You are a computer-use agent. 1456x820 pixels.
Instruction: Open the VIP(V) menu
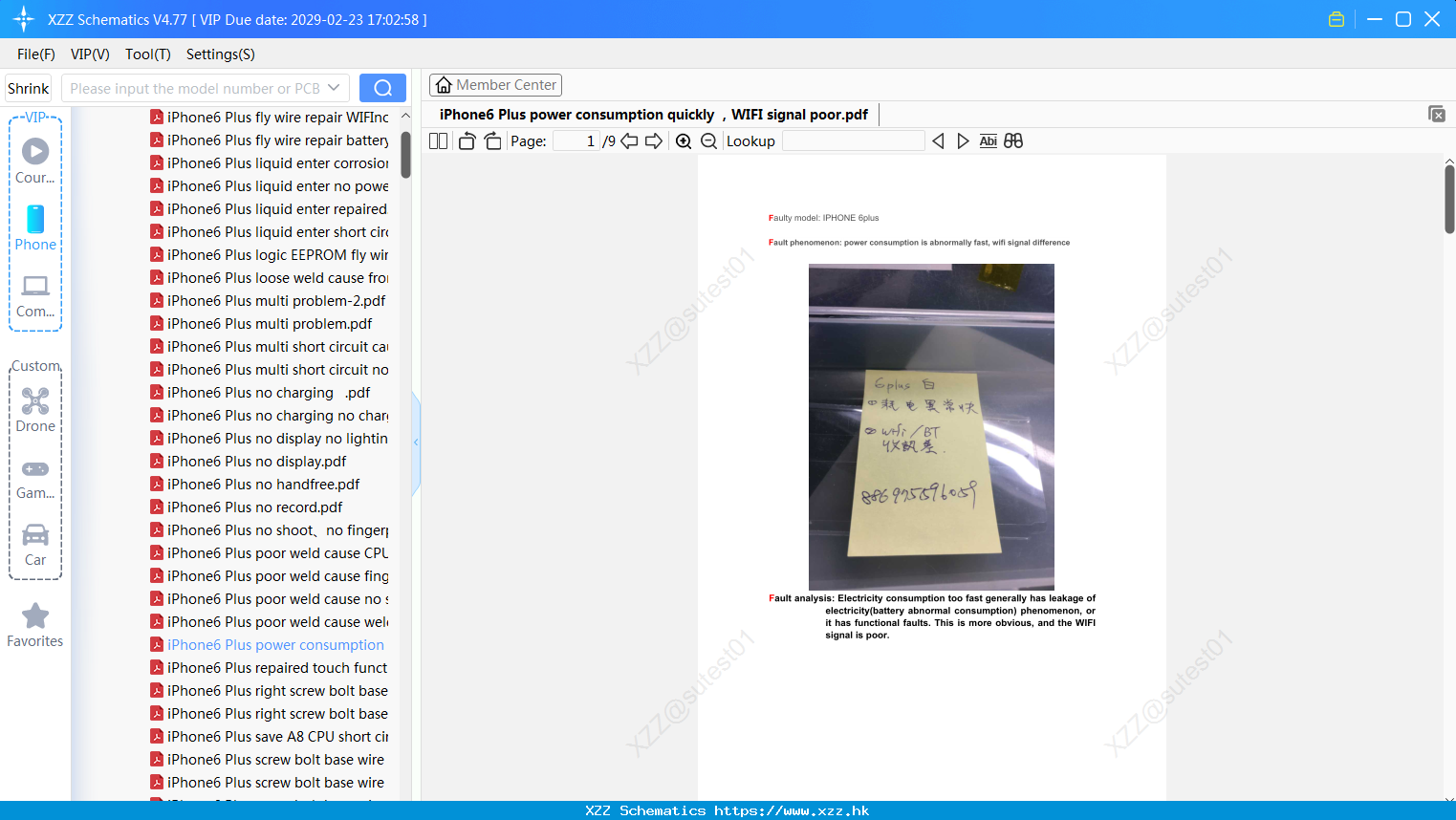coord(90,54)
